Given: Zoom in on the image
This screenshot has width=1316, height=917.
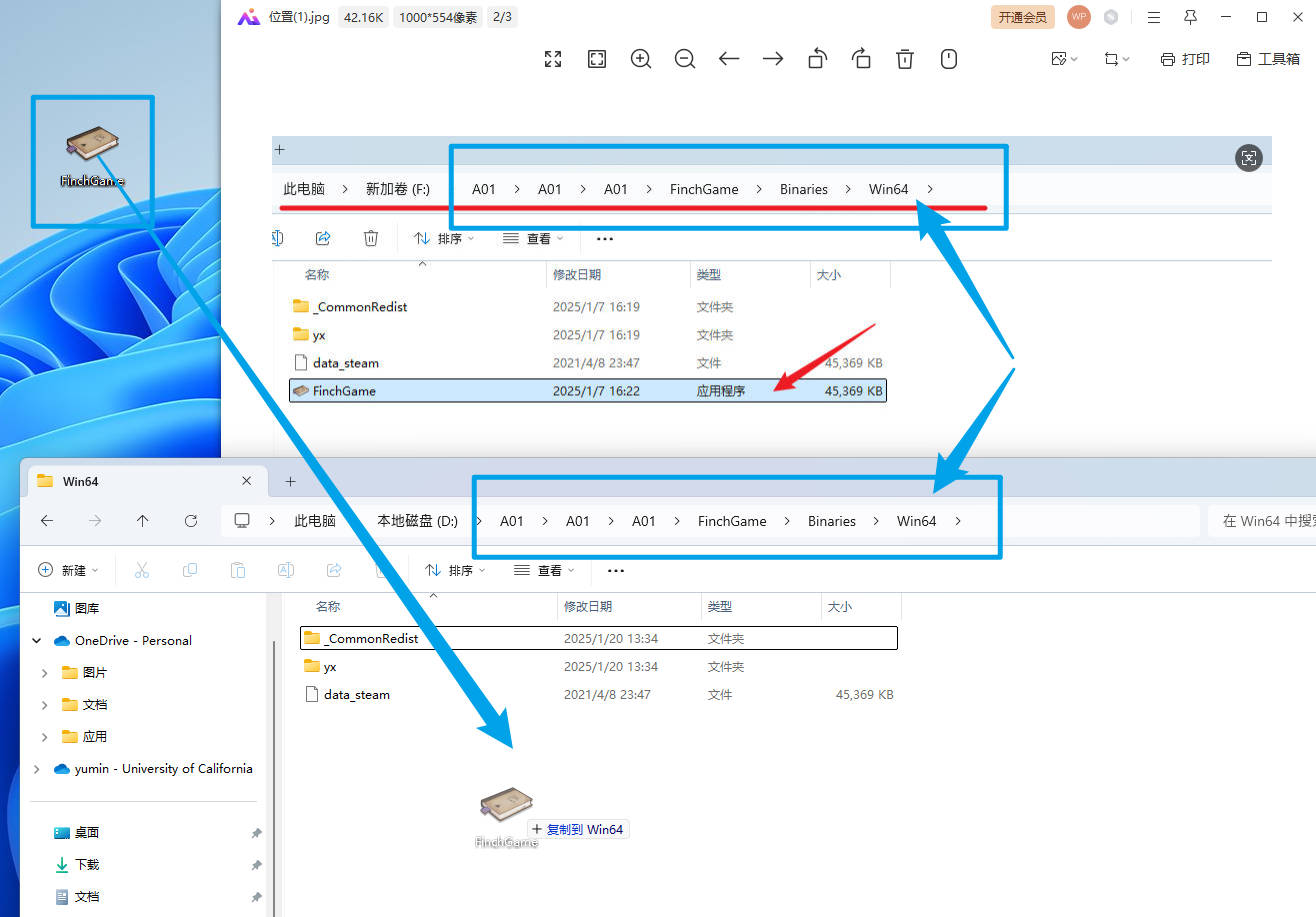Looking at the screenshot, I should (x=641, y=59).
